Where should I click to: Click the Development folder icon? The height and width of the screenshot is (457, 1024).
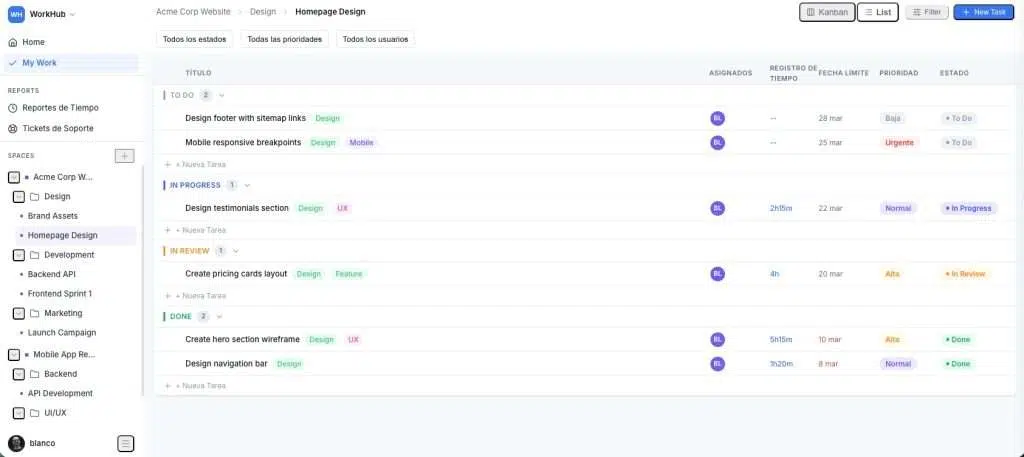(35, 255)
